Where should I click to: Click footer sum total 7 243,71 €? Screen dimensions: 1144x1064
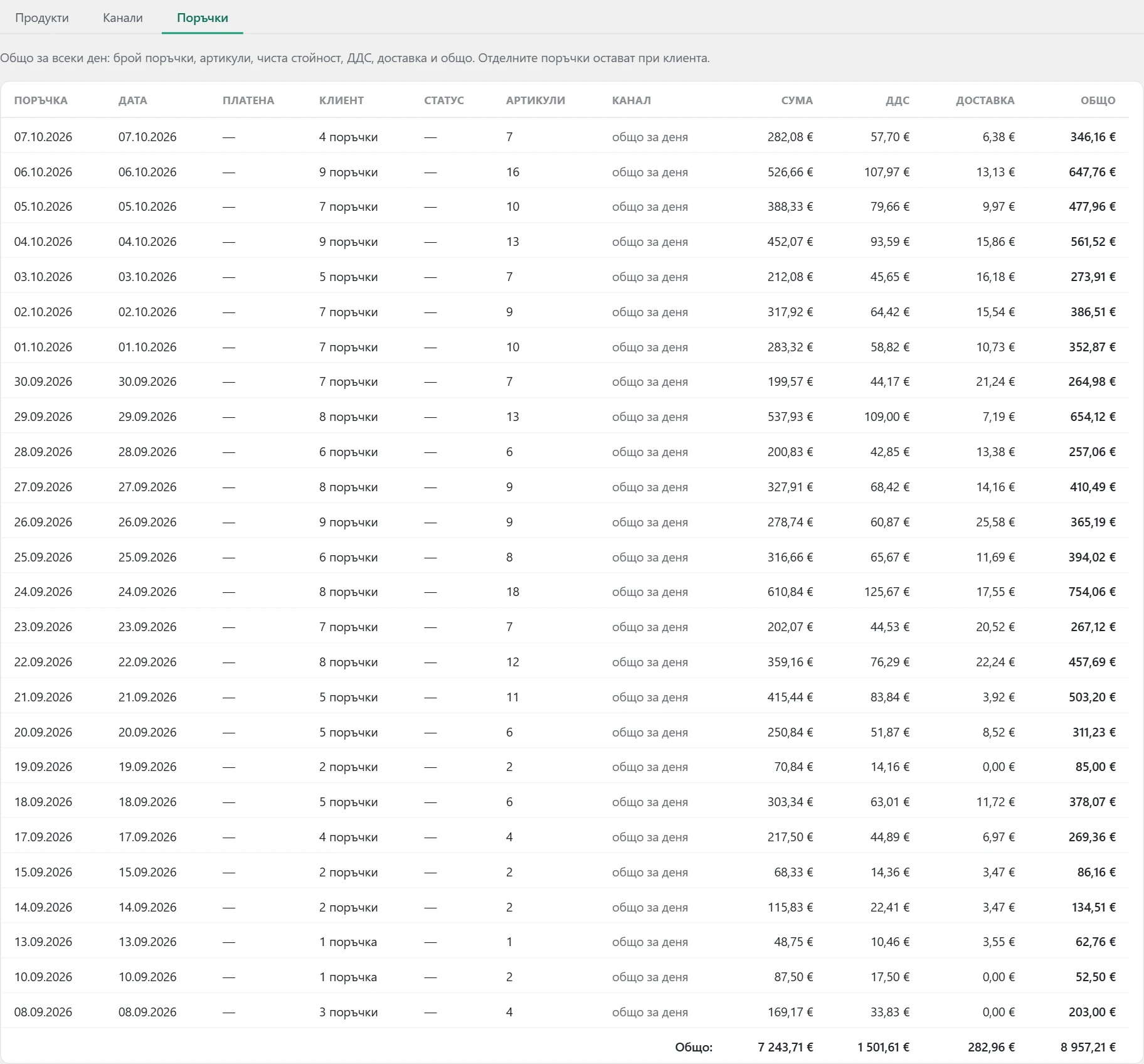(x=785, y=1047)
